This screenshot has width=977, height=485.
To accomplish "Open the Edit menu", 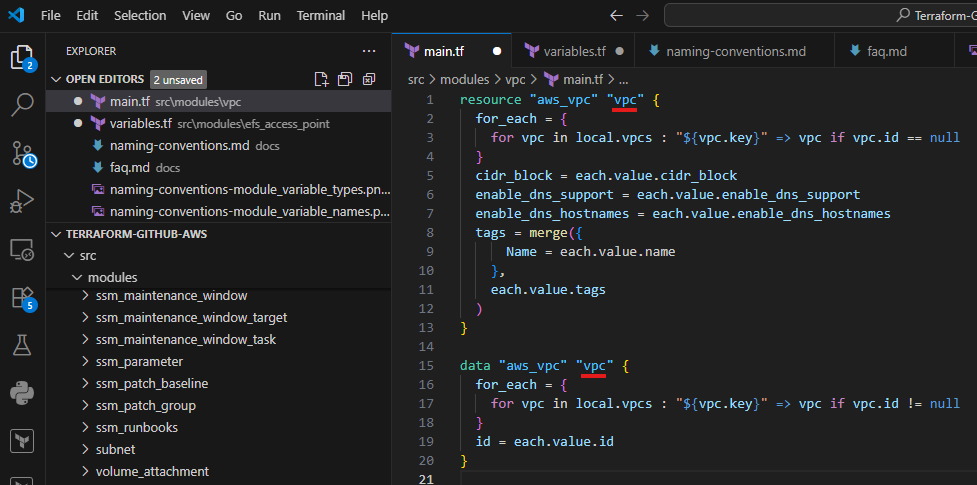I will click(87, 16).
